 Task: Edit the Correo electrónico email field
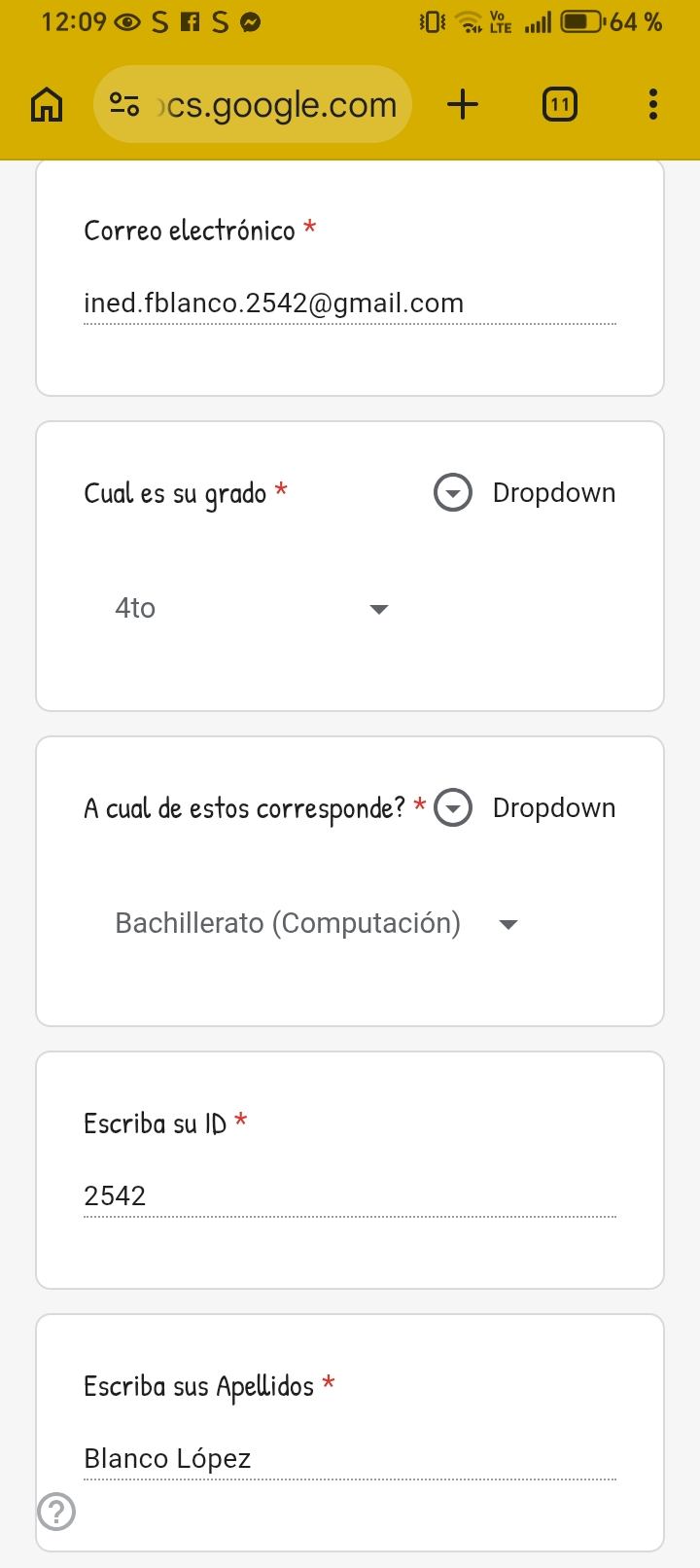350,303
